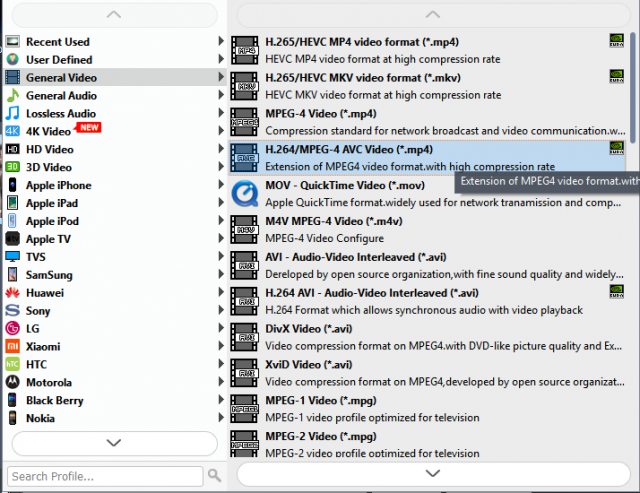Click the 4K Video icon
Image resolution: width=640 pixels, height=493 pixels.
pyautogui.click(x=13, y=131)
